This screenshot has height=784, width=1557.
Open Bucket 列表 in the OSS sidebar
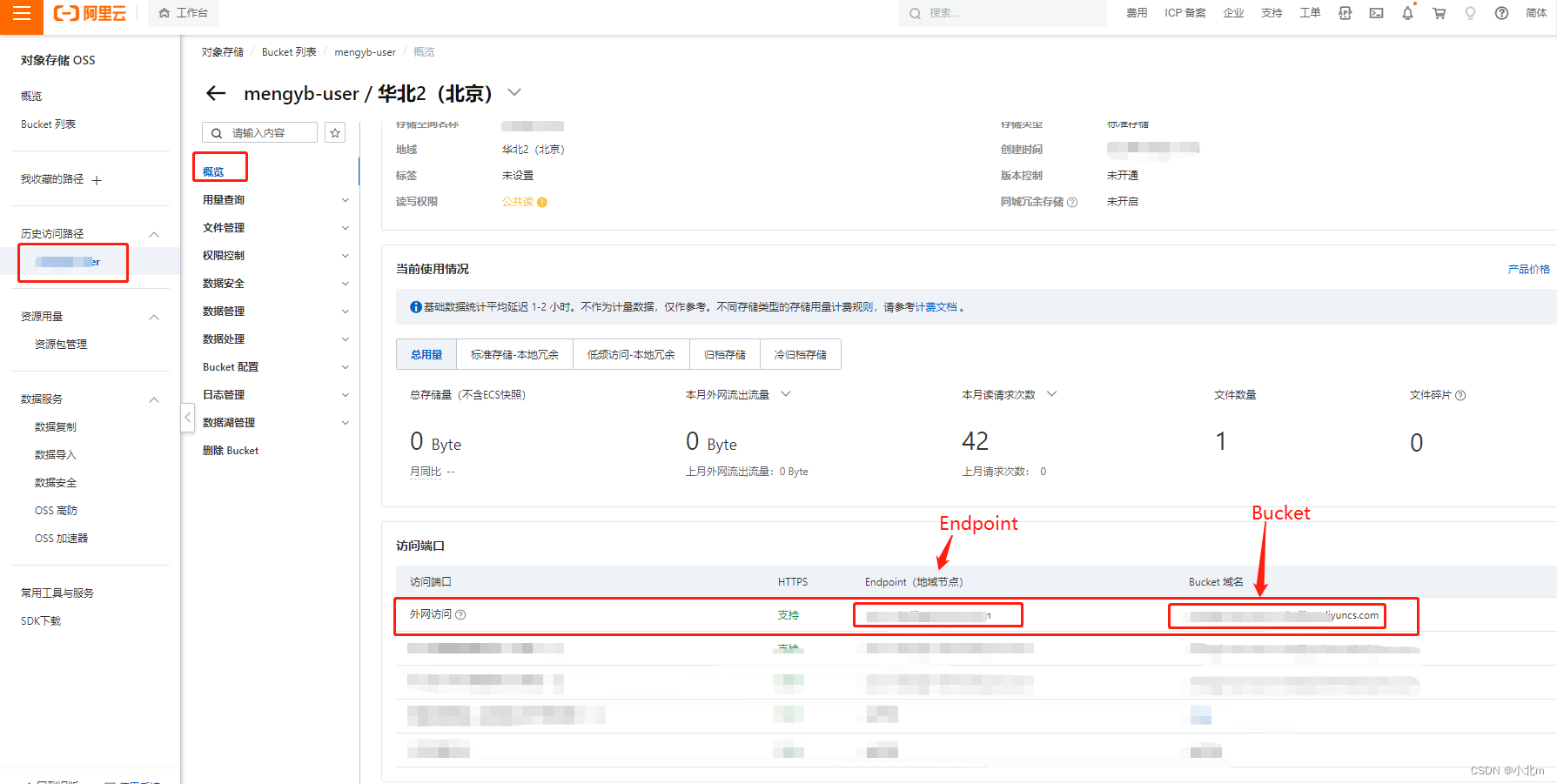point(48,124)
